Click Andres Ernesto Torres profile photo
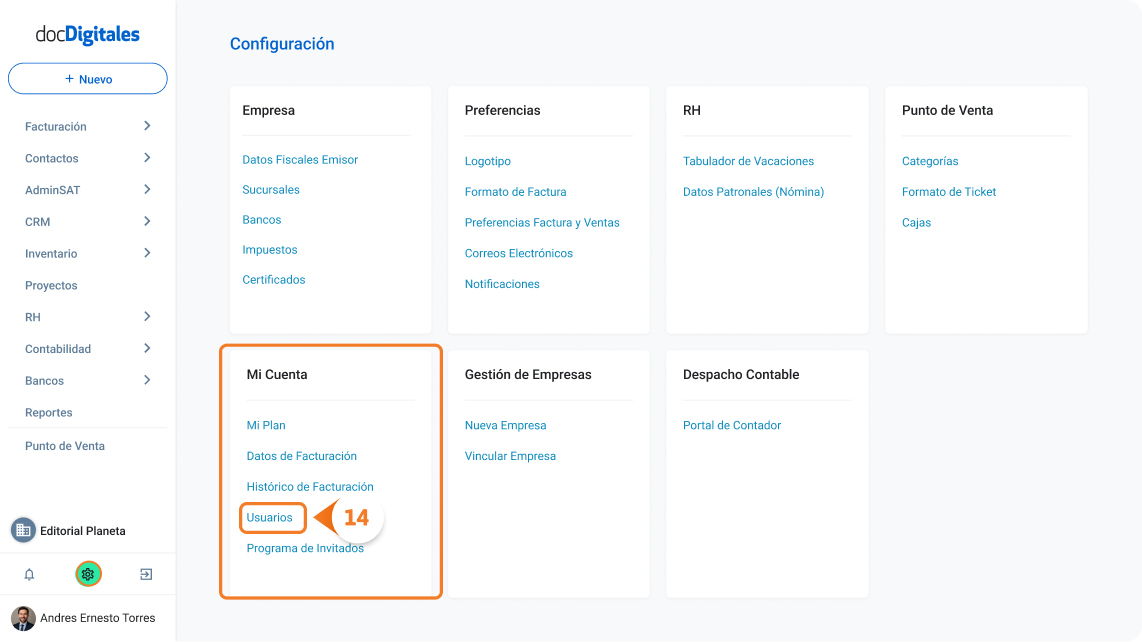The image size is (1142, 642). pos(23,618)
